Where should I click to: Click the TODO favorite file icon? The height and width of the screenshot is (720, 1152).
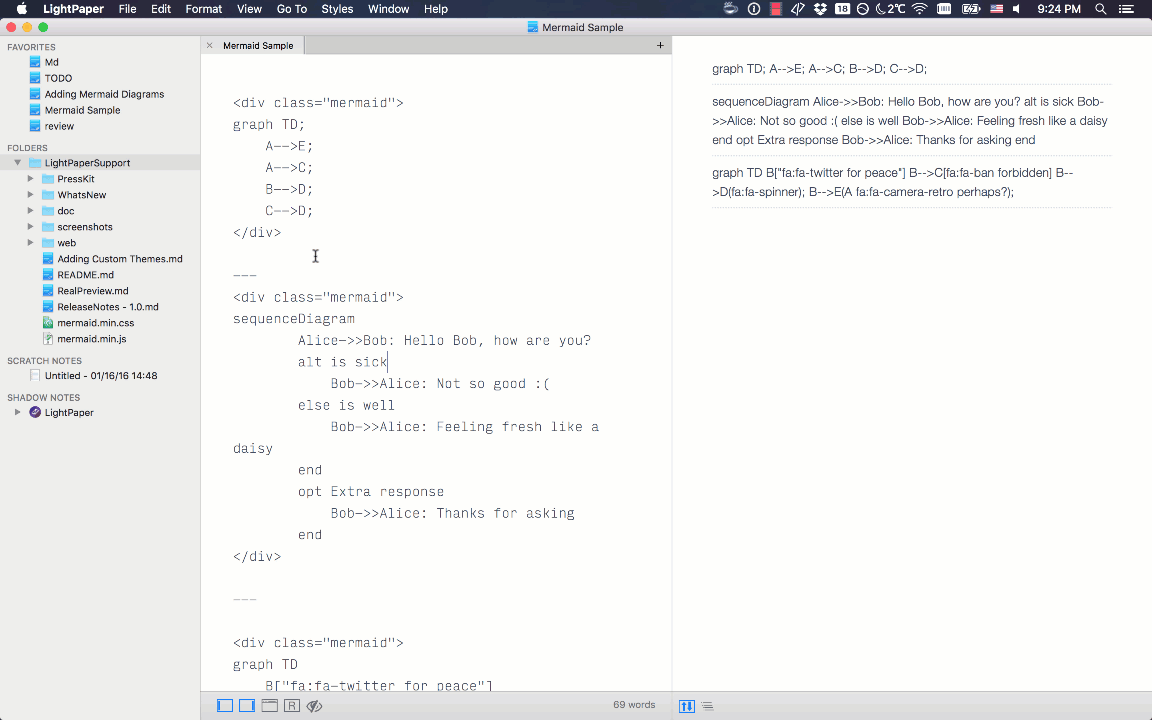[x=35, y=78]
